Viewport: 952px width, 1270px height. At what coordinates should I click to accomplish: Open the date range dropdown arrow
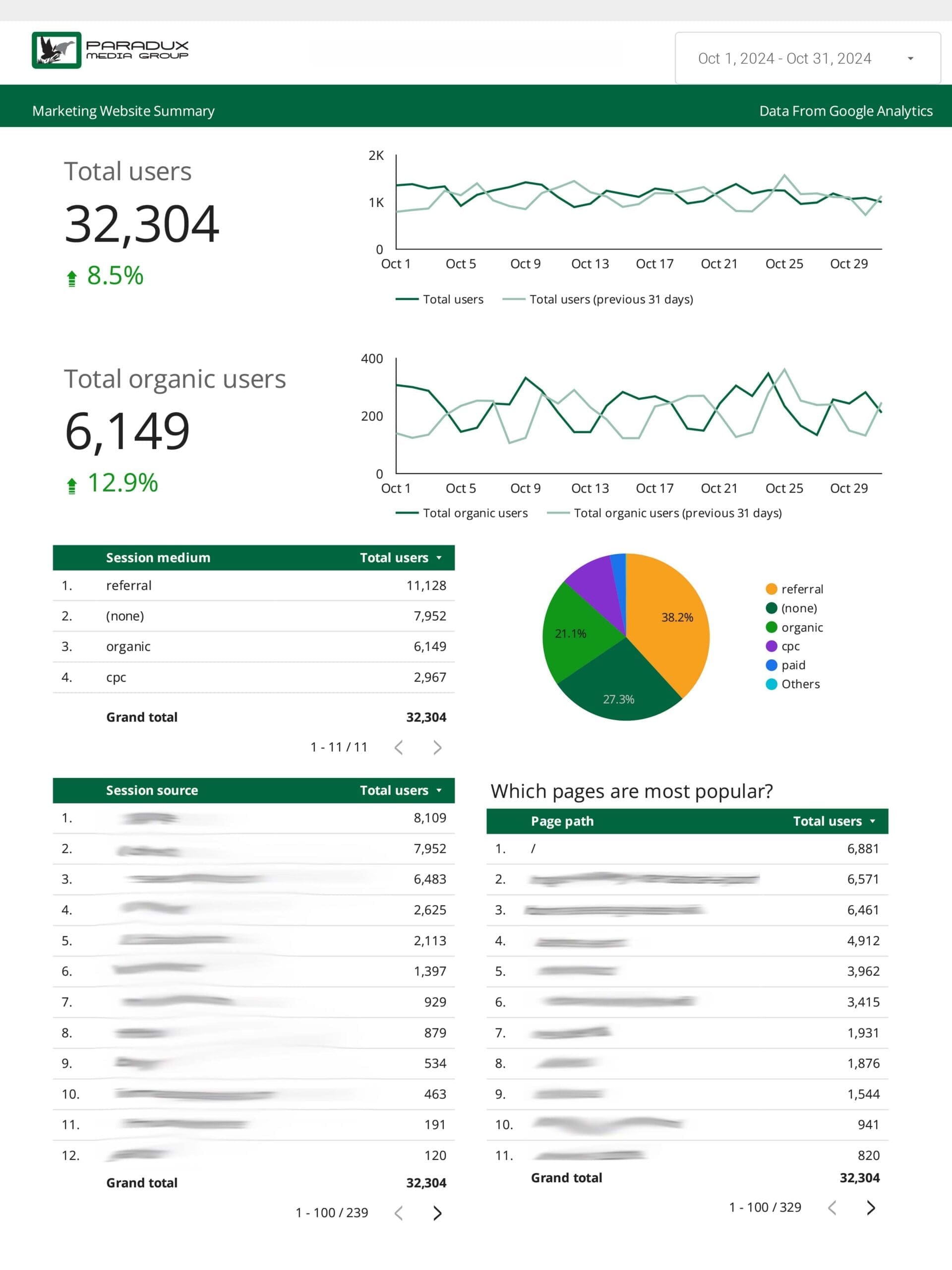[910, 59]
